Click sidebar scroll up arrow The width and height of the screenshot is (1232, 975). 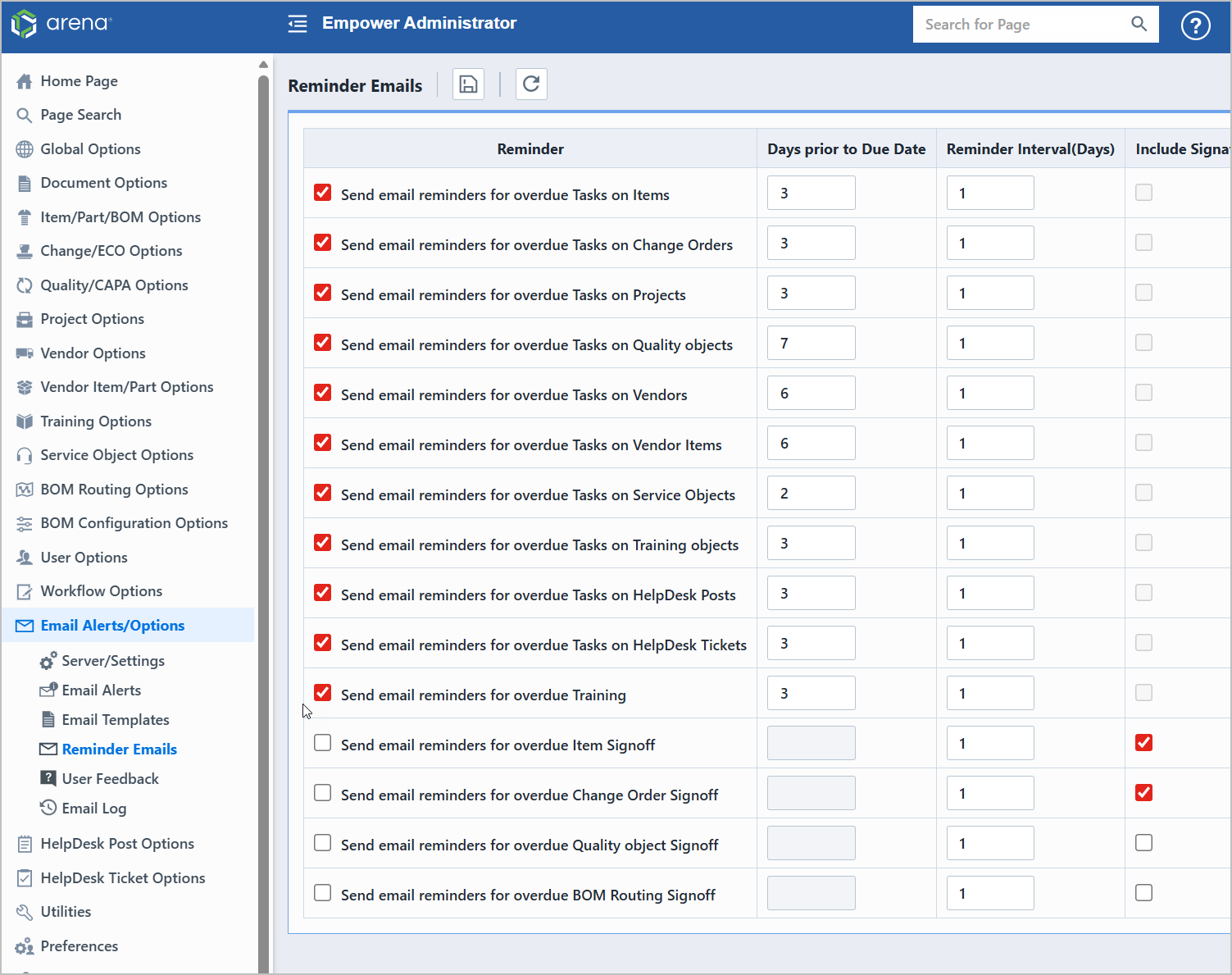(263, 64)
